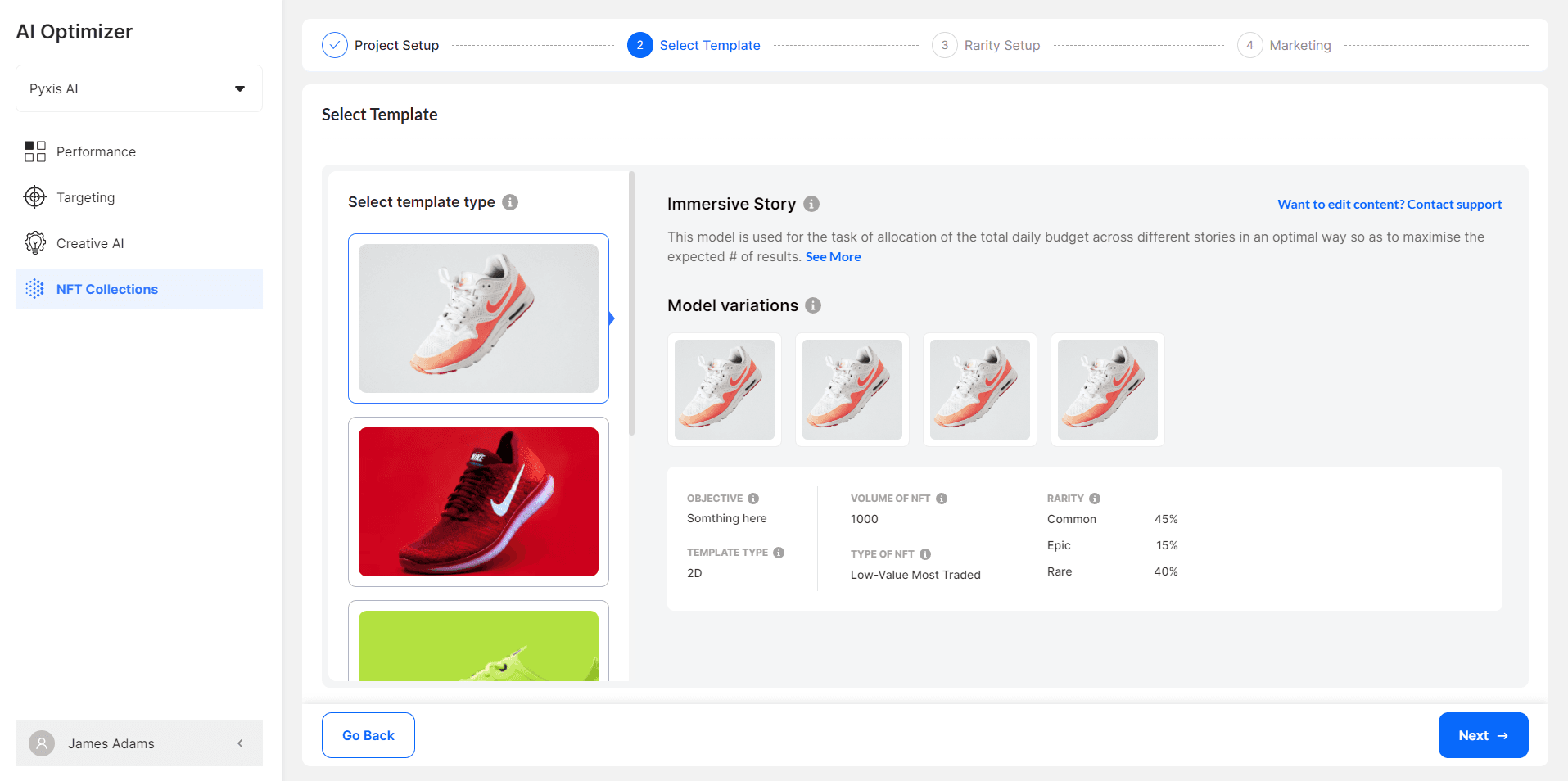Click the Rare rarity row label
The image size is (1568, 781).
(x=1060, y=571)
